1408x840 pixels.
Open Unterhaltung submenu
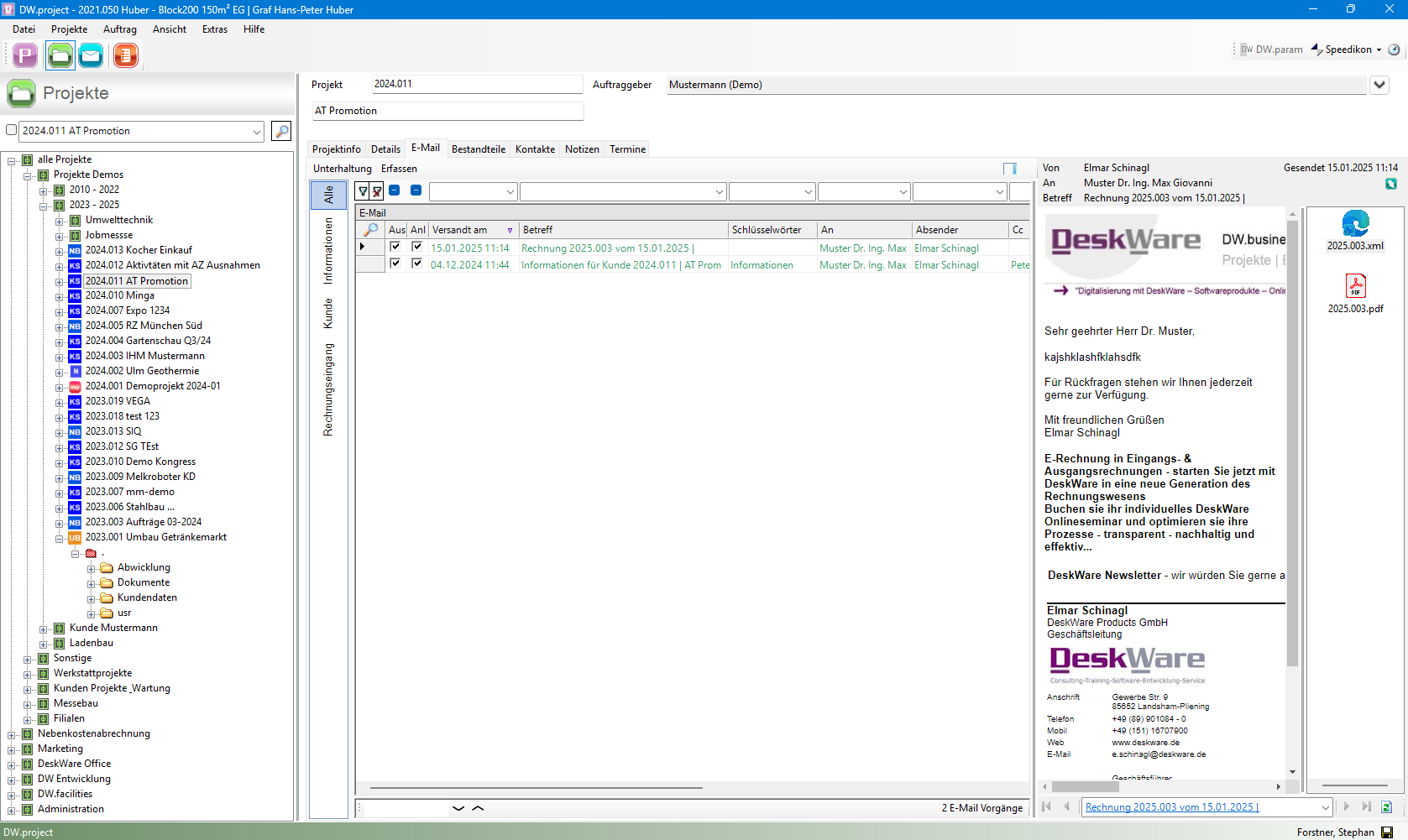coord(343,169)
